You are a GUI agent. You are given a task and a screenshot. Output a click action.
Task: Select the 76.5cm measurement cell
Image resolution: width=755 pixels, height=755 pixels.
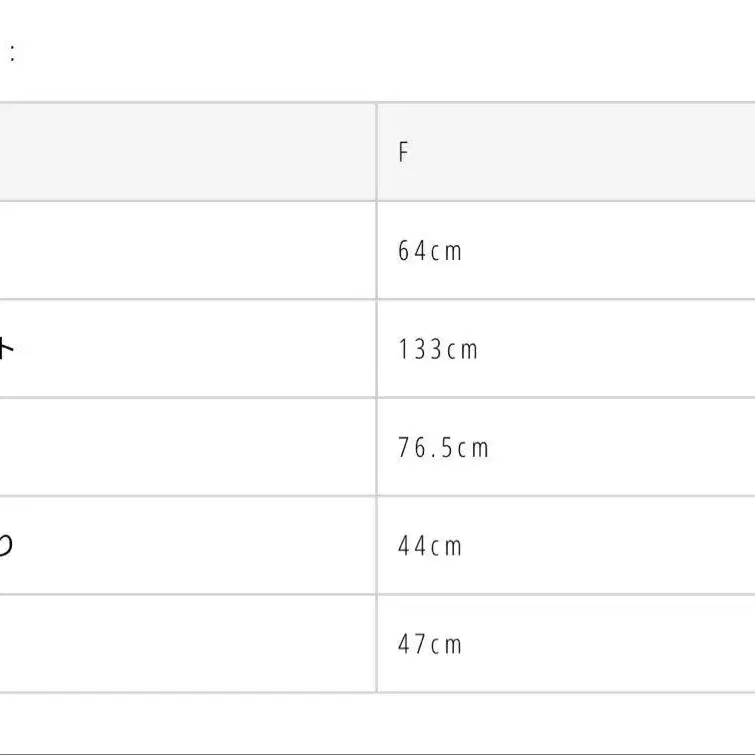coord(443,447)
